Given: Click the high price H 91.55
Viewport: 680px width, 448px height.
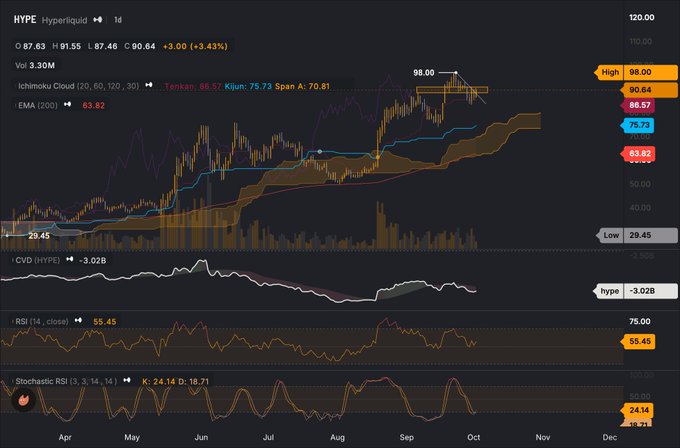Looking at the screenshot, I should tap(66, 46).
